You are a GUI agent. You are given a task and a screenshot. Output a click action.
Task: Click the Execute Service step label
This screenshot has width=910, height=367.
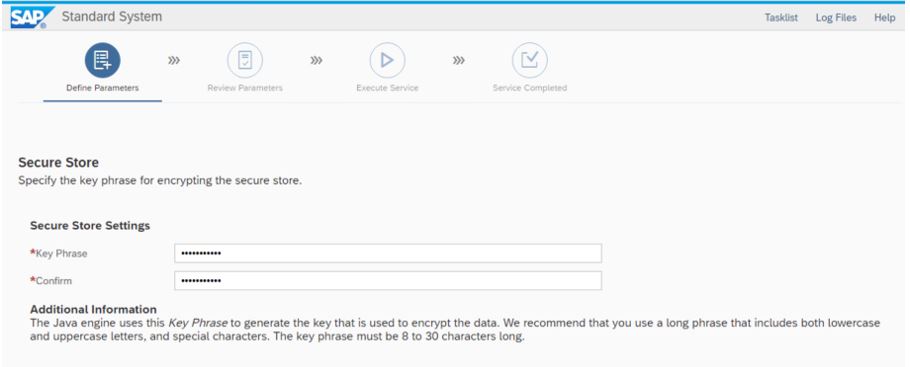click(x=387, y=88)
